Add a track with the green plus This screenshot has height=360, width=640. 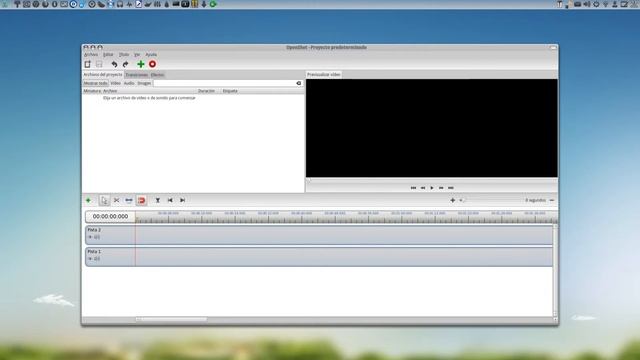88,200
